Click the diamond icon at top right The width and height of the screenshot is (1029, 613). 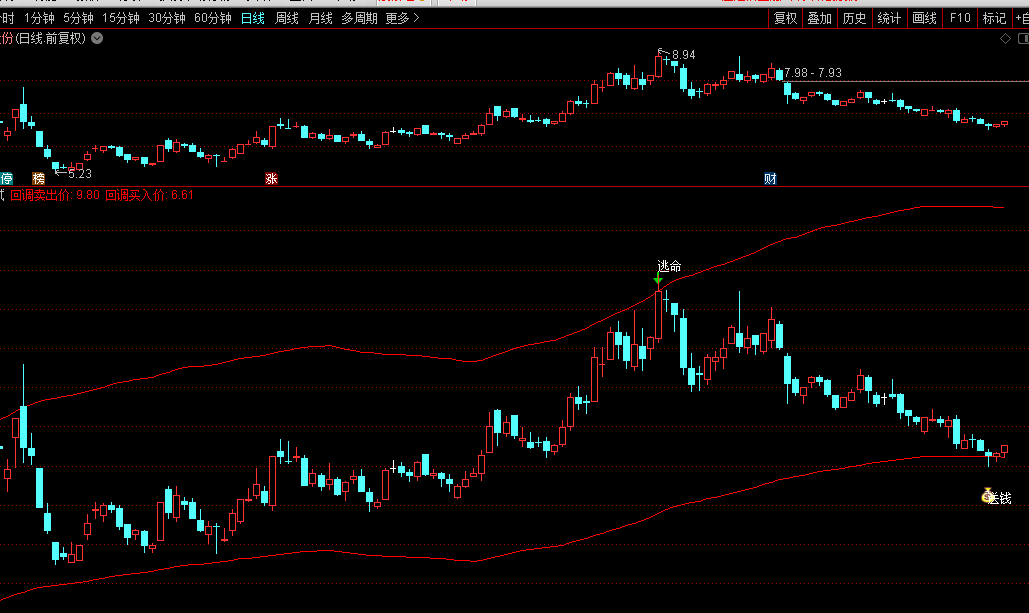1006,39
